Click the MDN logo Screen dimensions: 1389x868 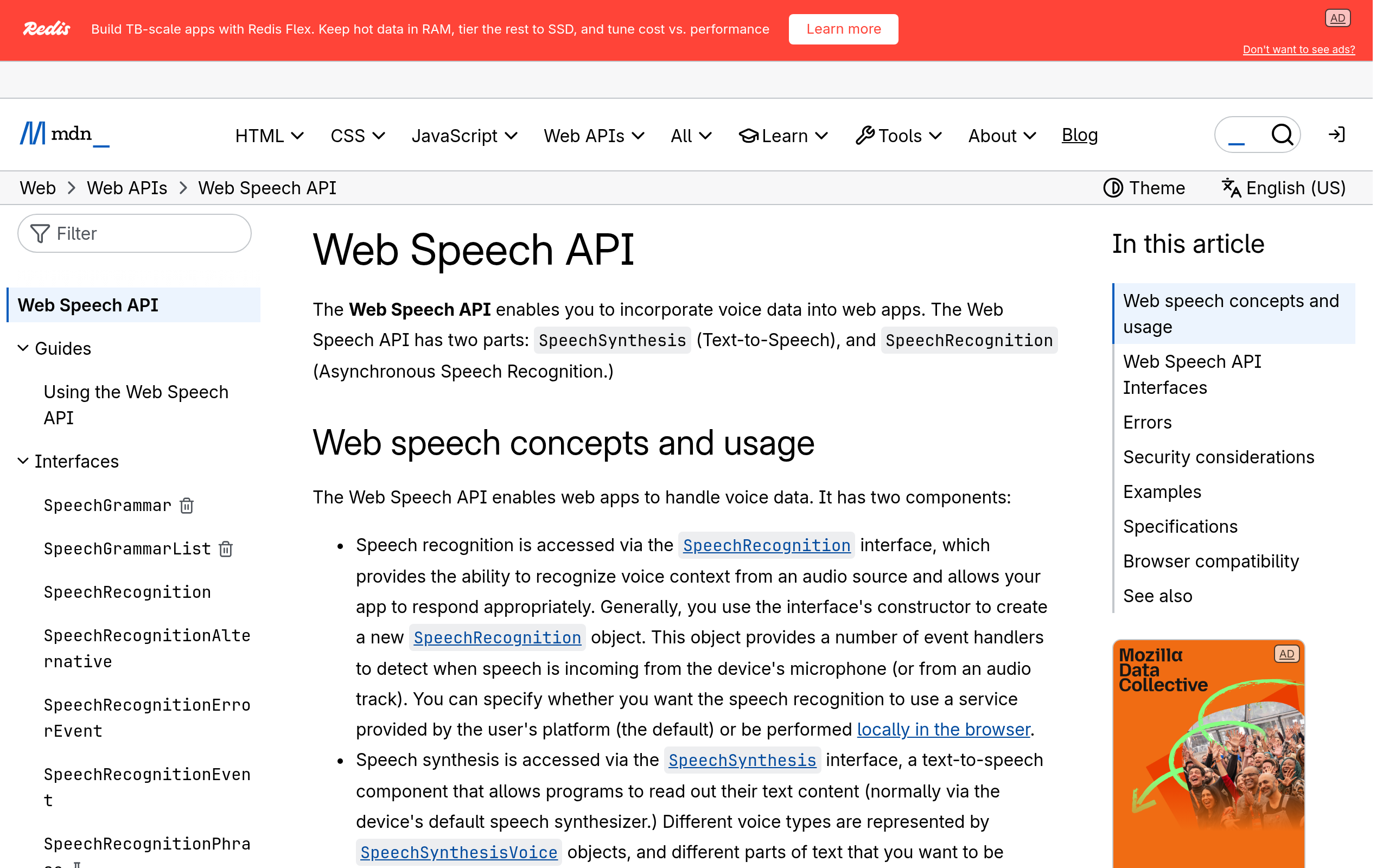click(x=64, y=135)
